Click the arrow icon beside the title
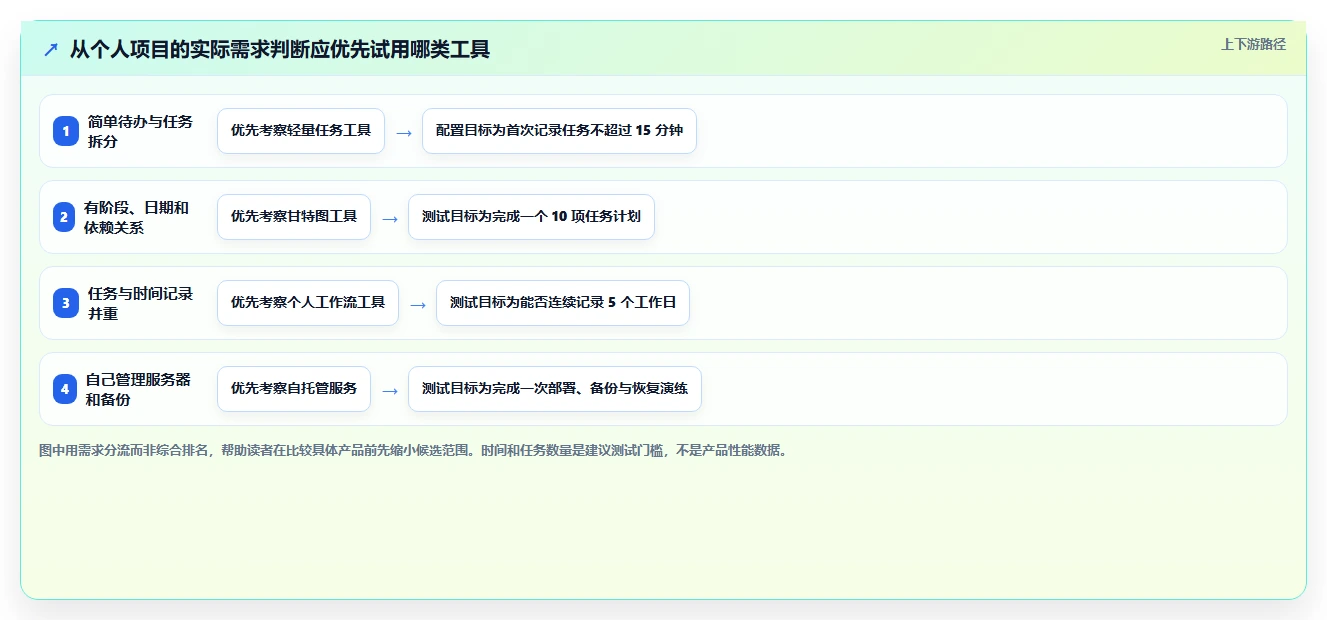This screenshot has height=620, width=1327. [x=51, y=49]
